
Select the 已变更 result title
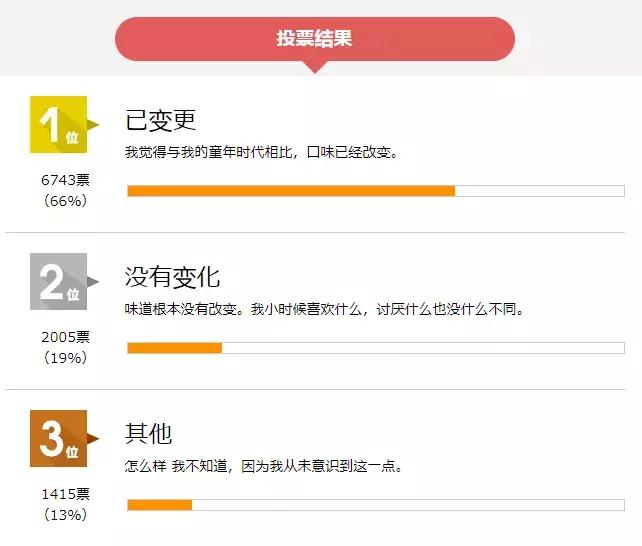[160, 120]
